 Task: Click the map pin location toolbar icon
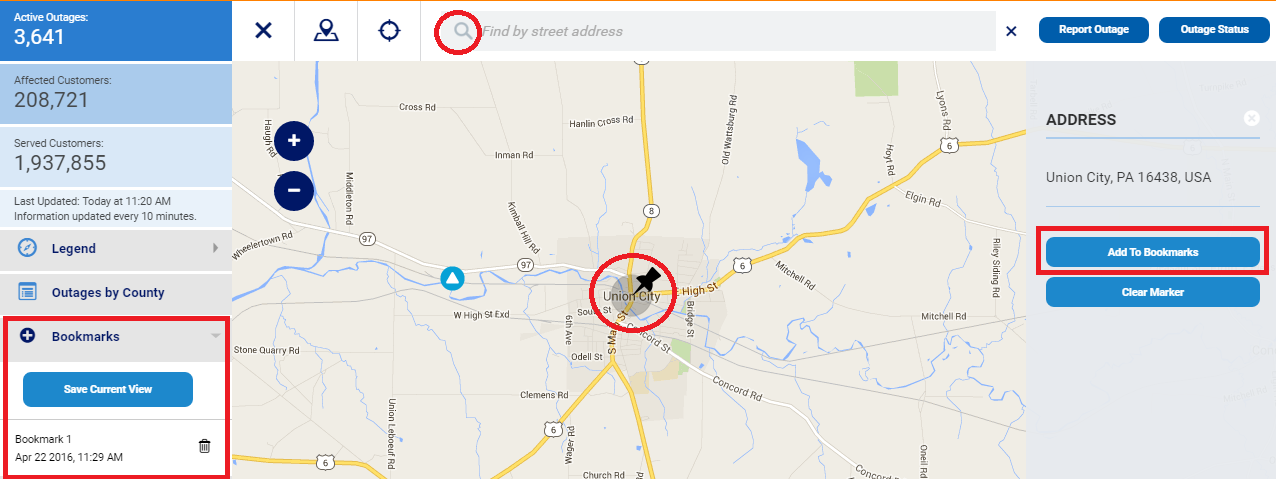click(326, 30)
